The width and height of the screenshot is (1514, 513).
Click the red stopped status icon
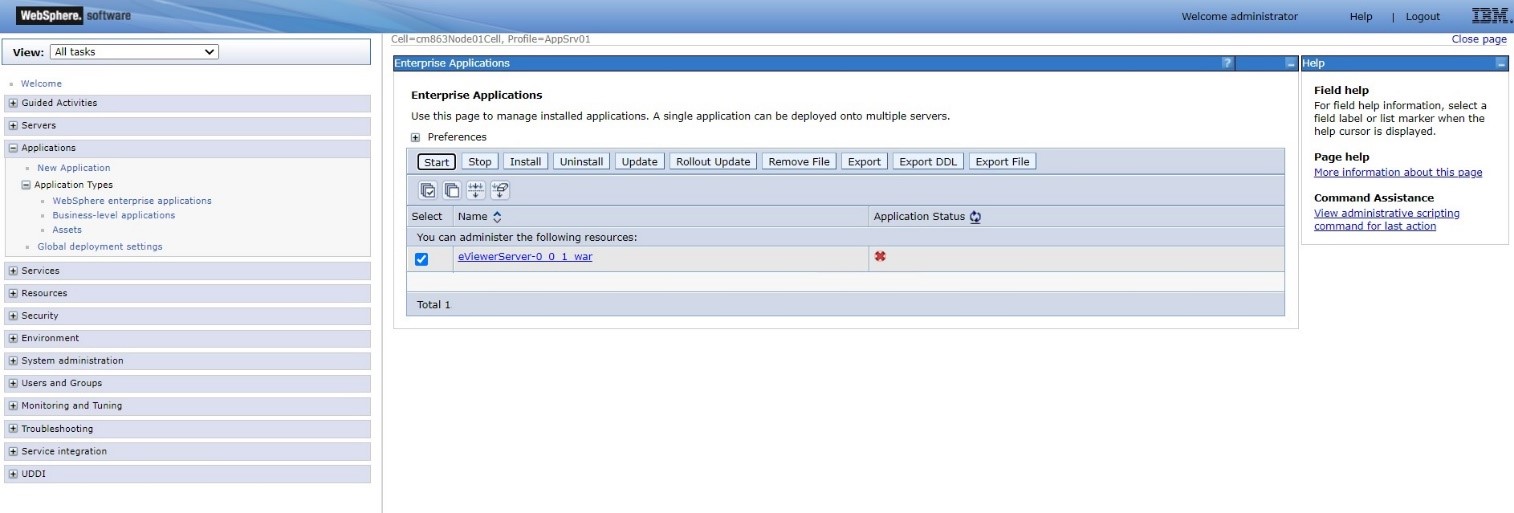pyautogui.click(x=880, y=256)
